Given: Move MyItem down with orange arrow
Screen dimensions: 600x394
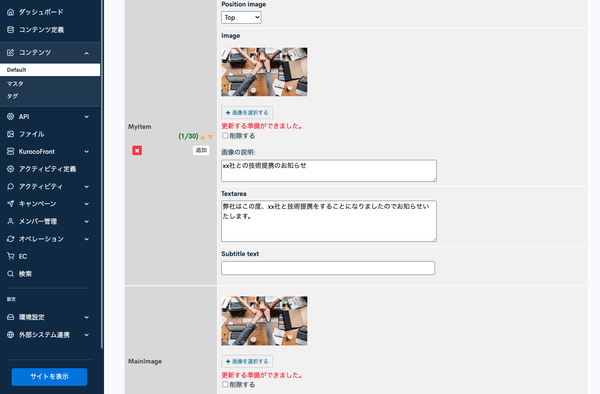Looking at the screenshot, I should click(x=210, y=137).
